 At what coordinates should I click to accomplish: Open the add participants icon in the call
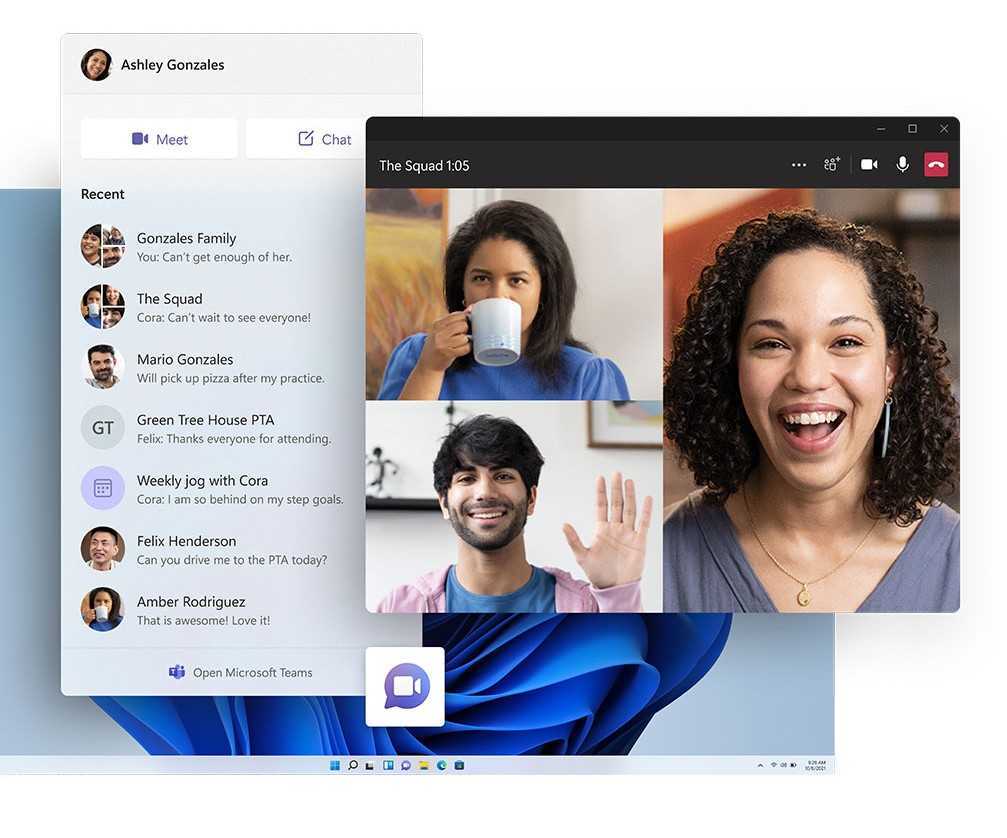831,165
